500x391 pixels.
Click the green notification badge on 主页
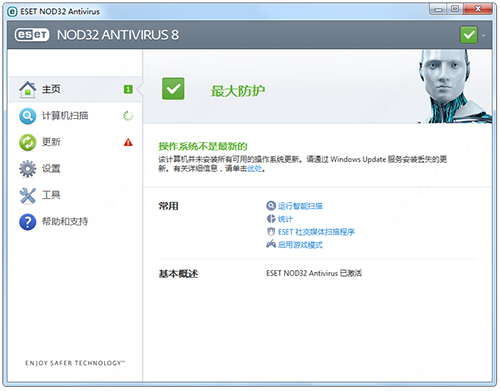pyautogui.click(x=128, y=89)
